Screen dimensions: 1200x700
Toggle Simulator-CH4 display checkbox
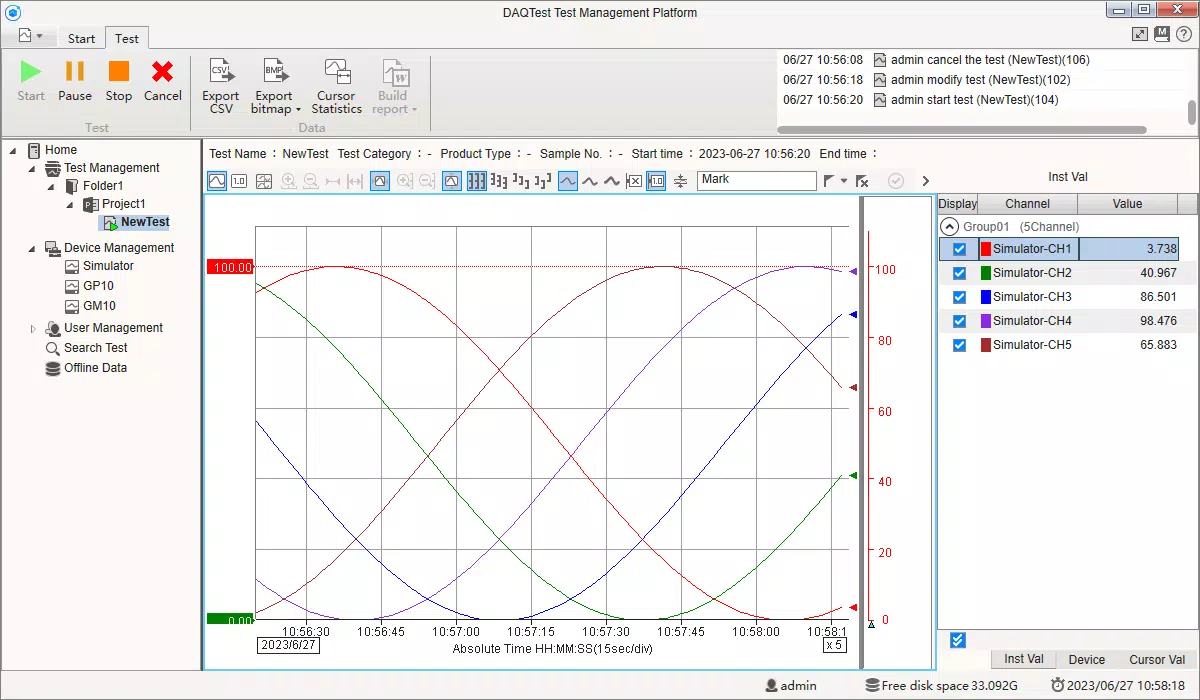point(960,321)
